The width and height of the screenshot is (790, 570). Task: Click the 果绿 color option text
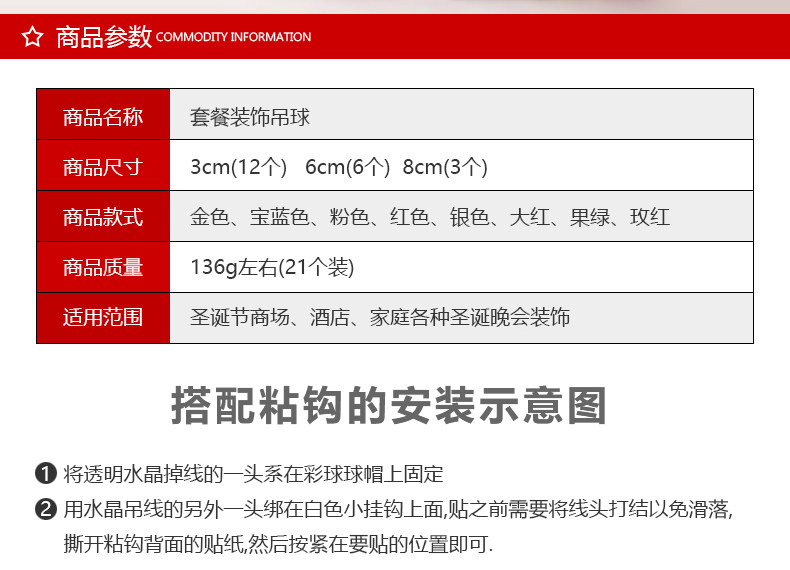click(589, 217)
